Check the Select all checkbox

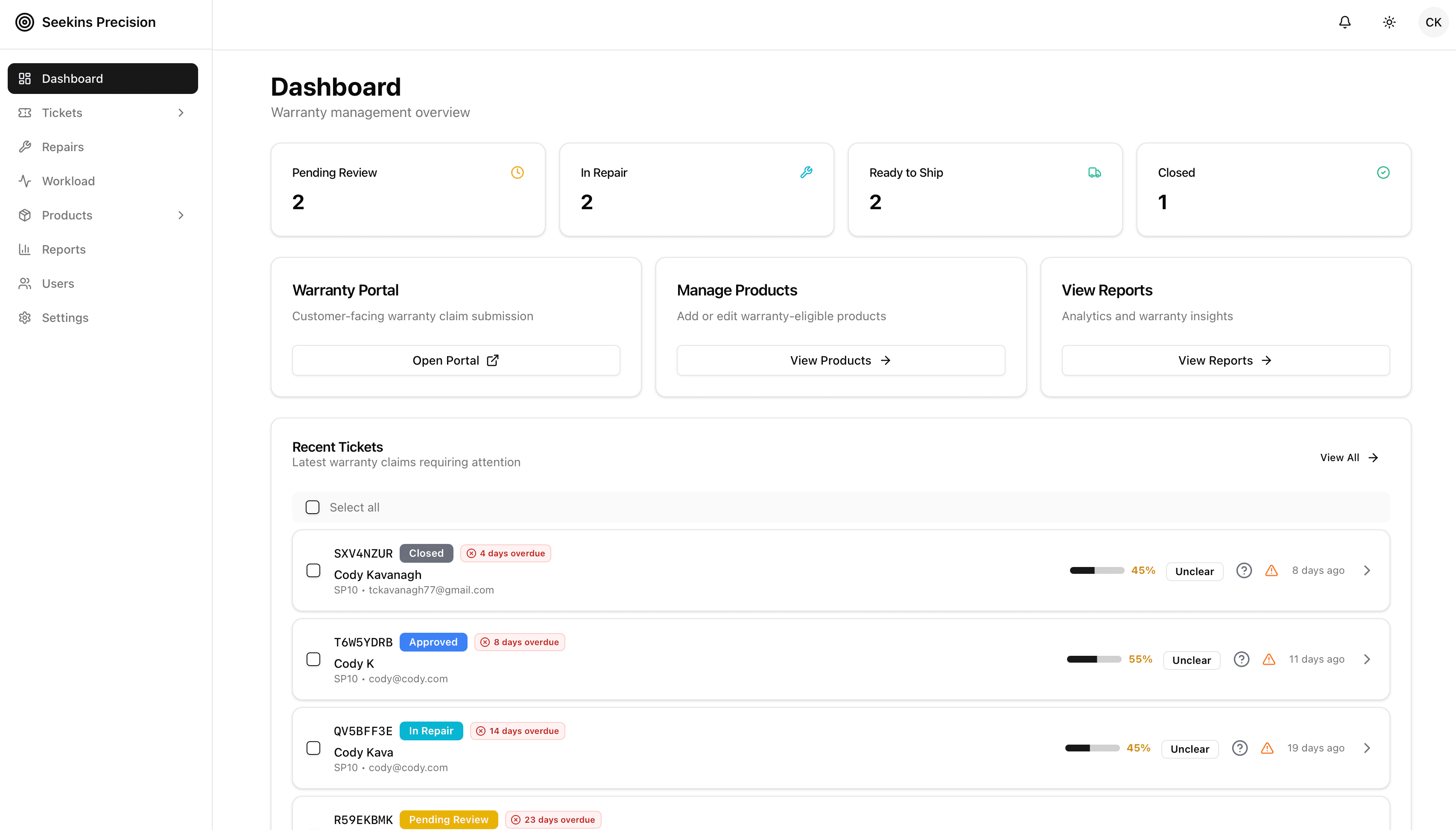(x=313, y=507)
